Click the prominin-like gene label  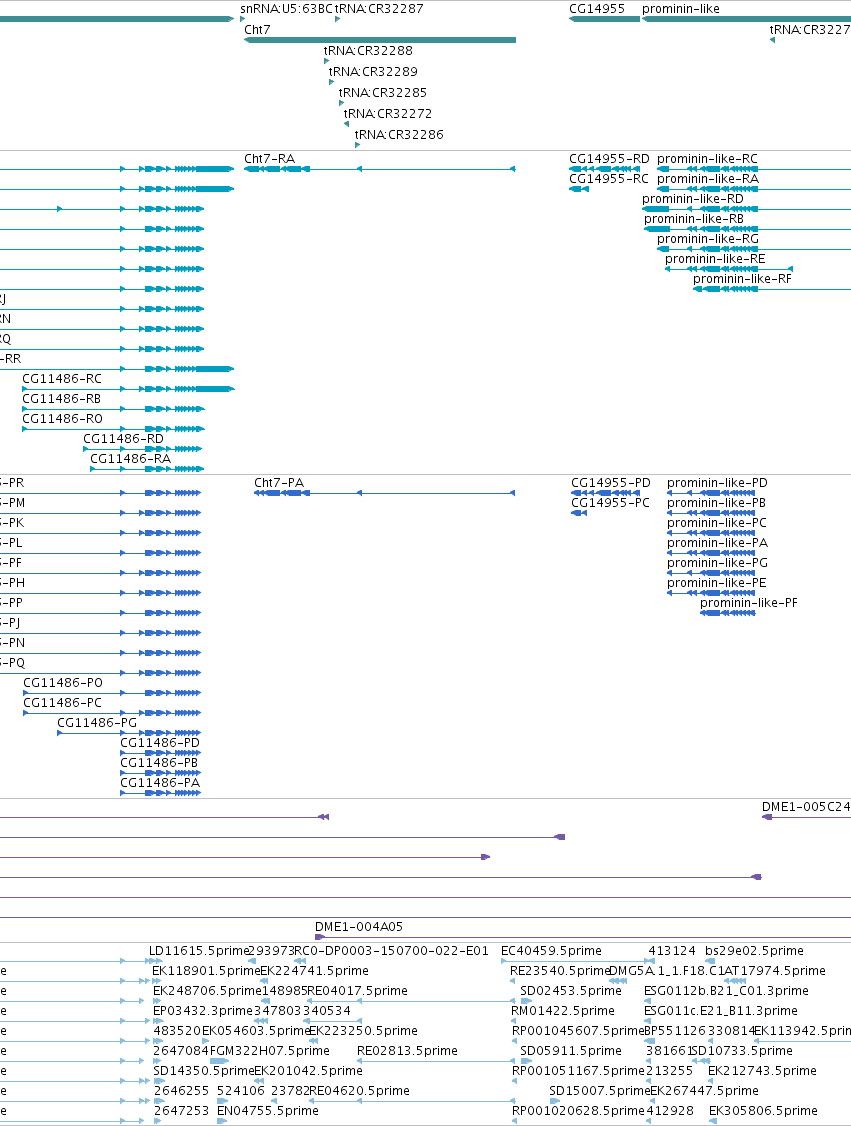point(681,9)
